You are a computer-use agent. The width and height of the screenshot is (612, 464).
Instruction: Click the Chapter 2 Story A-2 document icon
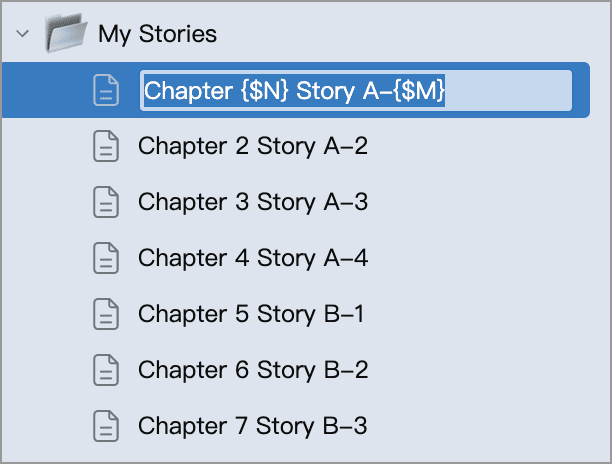pyautogui.click(x=106, y=147)
